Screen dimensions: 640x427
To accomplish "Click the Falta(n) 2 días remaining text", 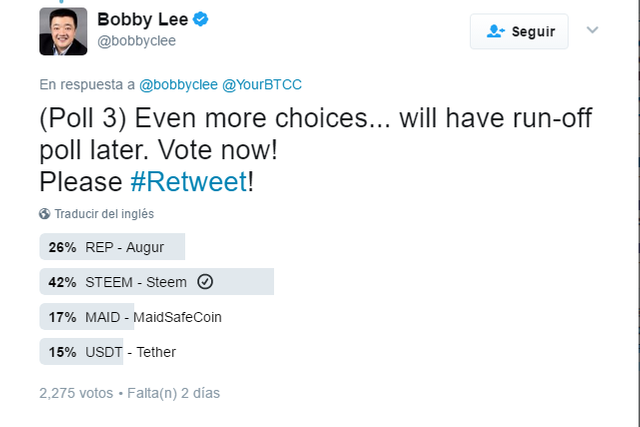I will click(173, 393).
